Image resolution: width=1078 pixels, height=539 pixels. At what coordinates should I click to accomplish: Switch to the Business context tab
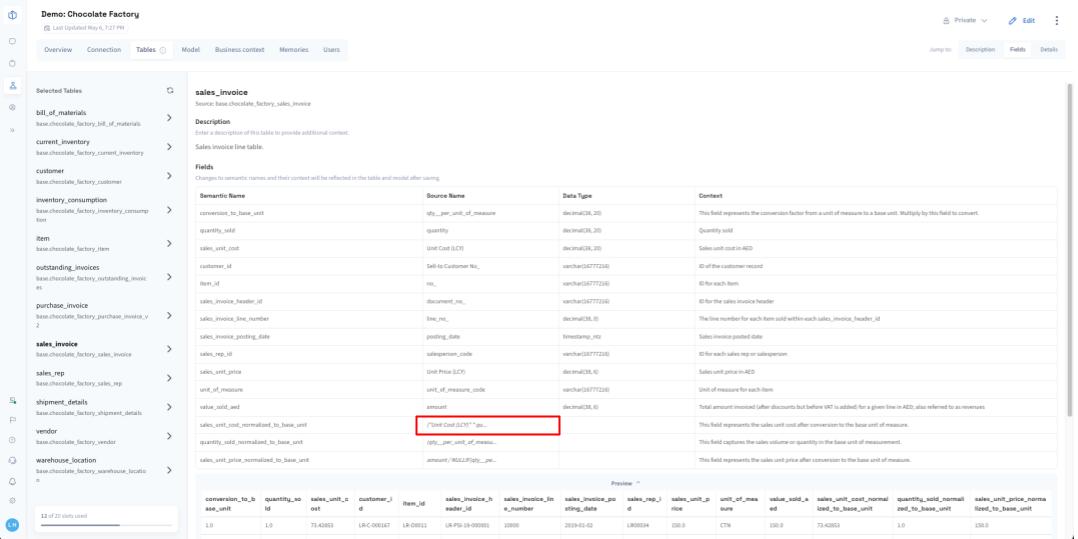point(239,50)
